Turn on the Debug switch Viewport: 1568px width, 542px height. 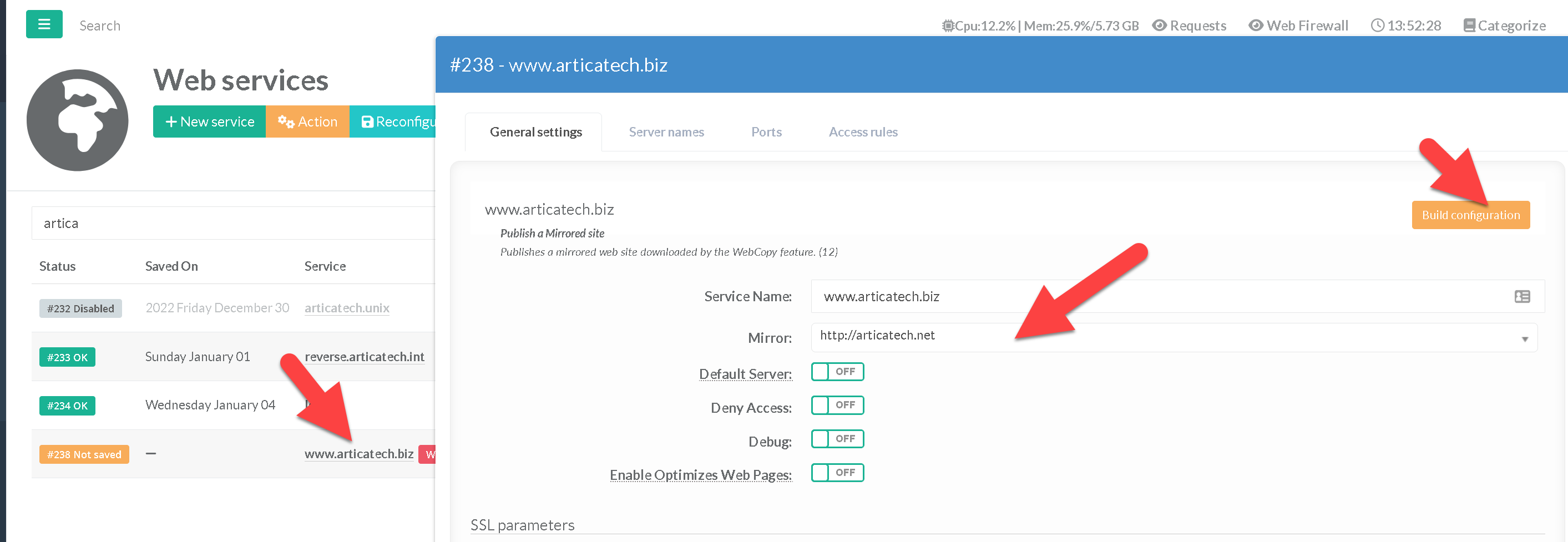click(837, 439)
